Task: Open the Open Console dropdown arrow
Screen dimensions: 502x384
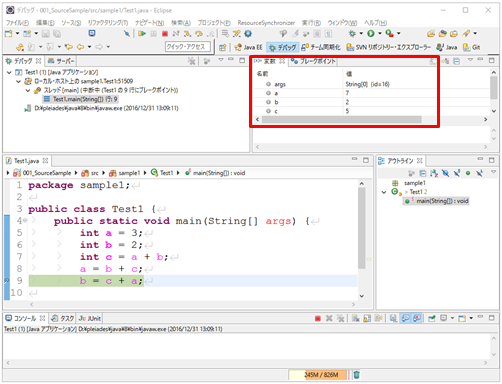Action: (471, 318)
